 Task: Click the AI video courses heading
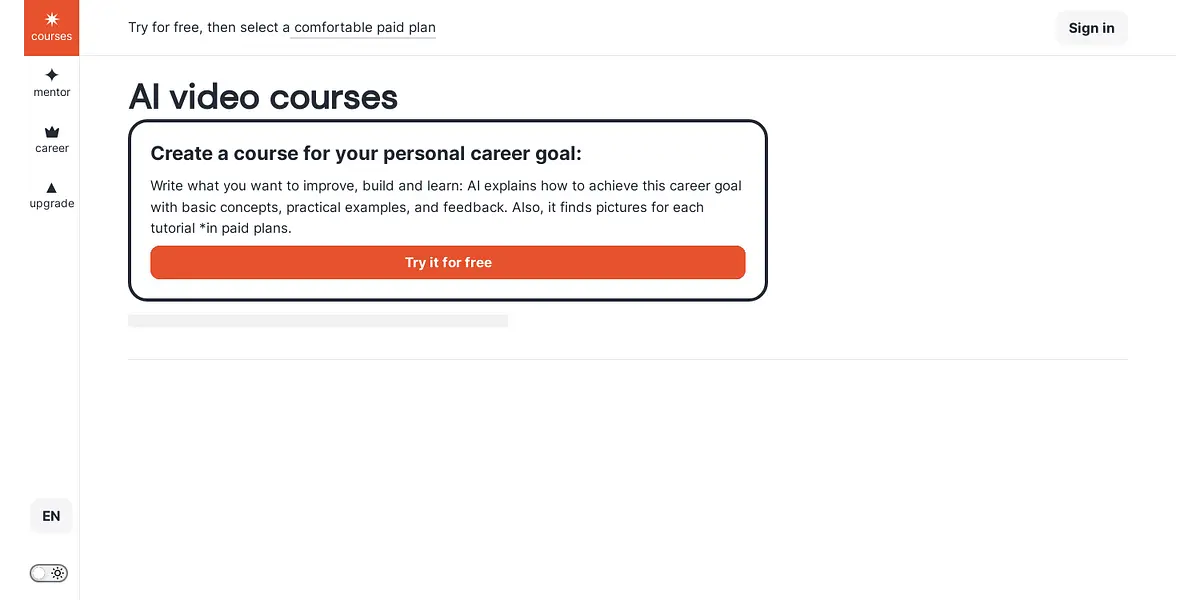pos(263,97)
